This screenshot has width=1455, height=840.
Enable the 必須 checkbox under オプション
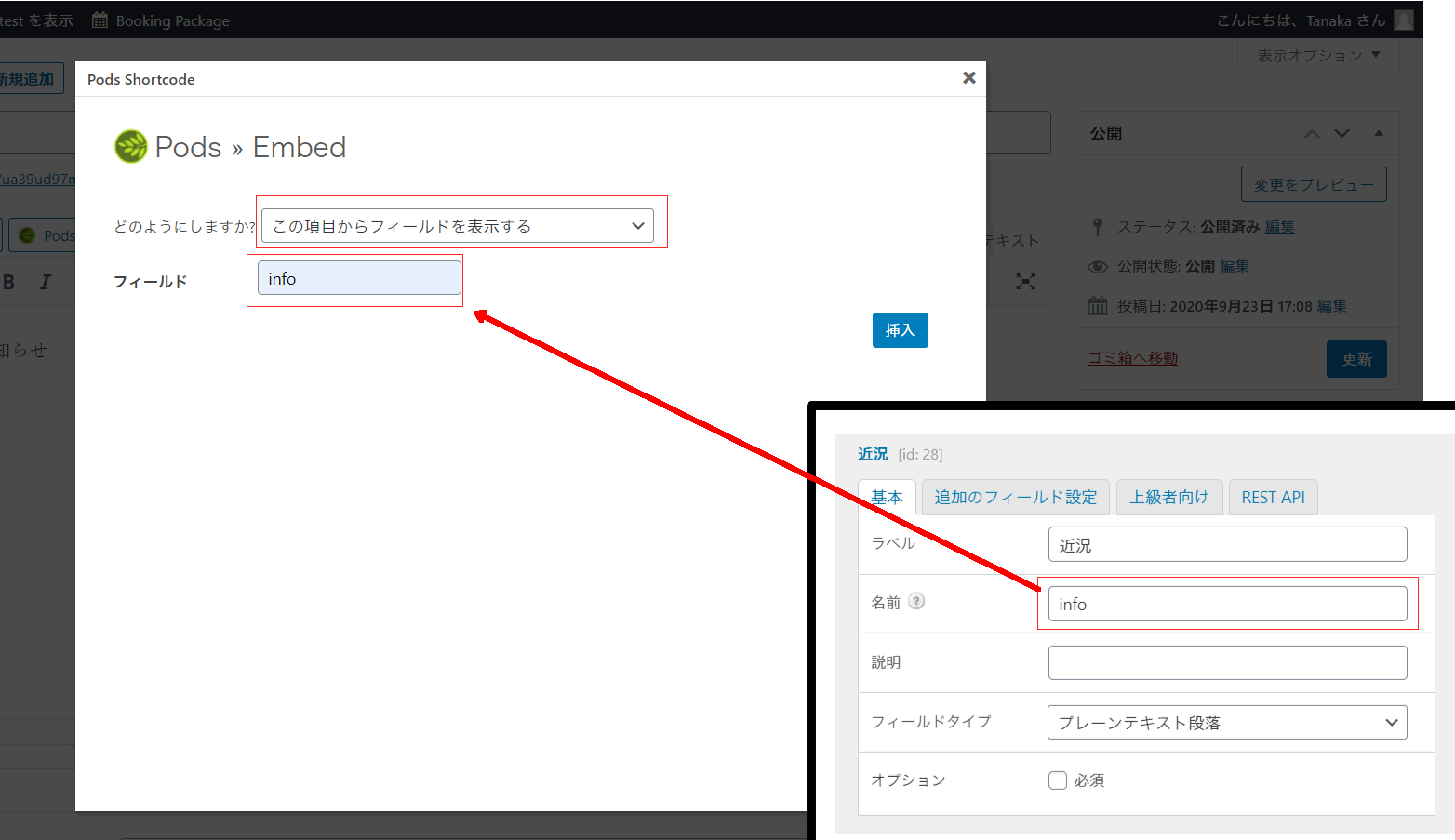(1058, 780)
